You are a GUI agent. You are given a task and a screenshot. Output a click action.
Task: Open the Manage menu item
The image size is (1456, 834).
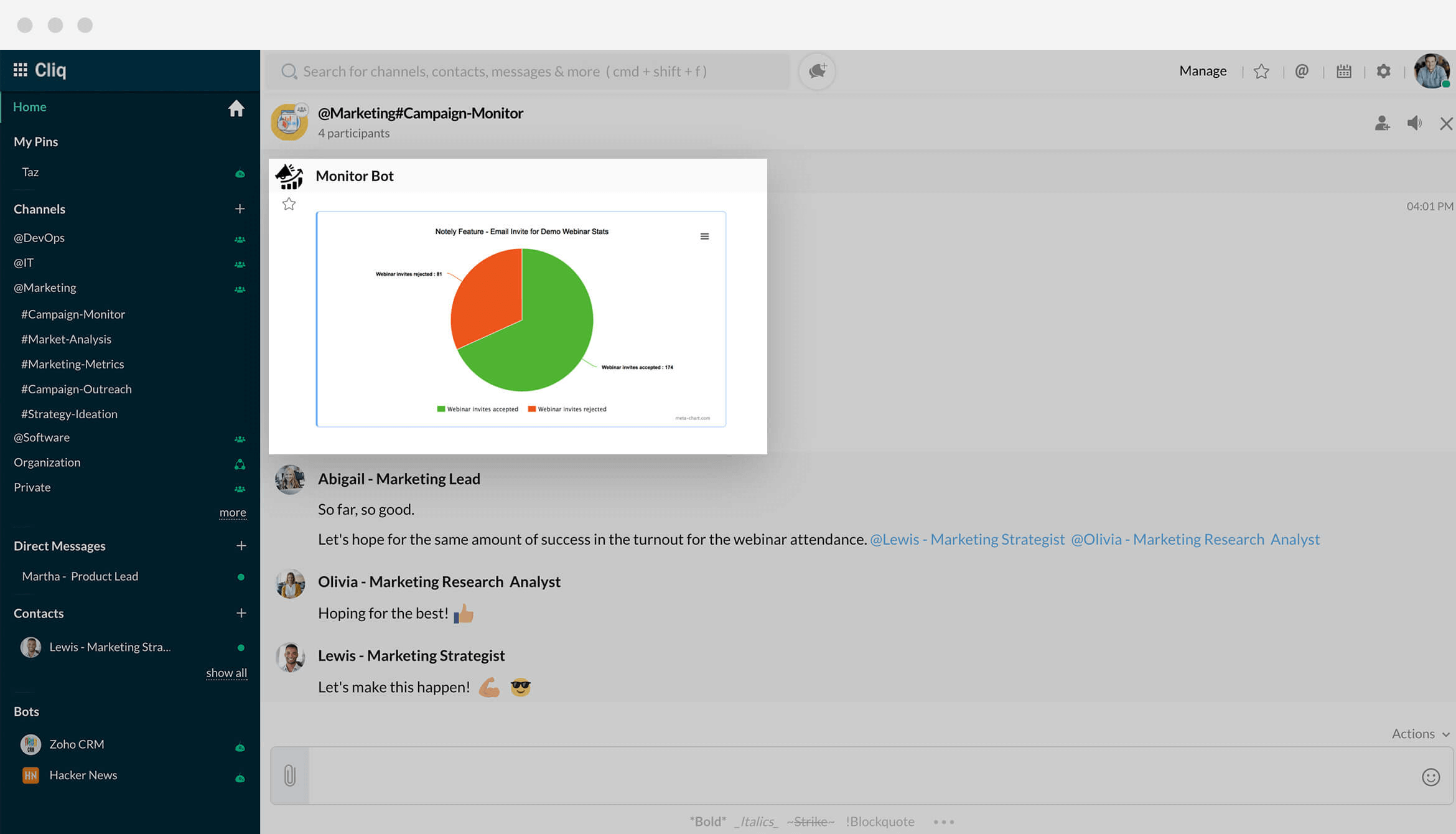pyautogui.click(x=1203, y=71)
